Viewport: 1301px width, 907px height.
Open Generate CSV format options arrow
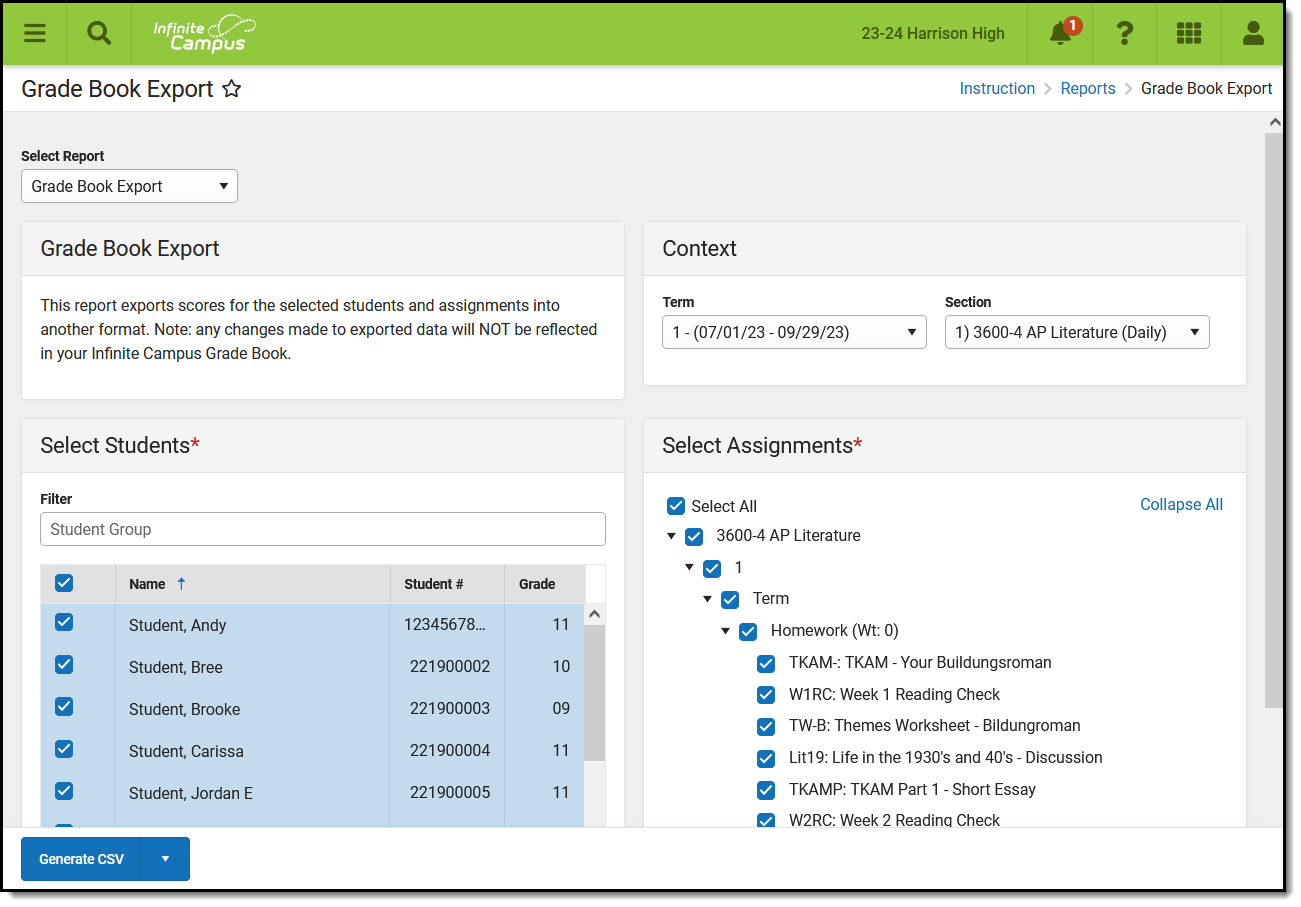[x=166, y=859]
